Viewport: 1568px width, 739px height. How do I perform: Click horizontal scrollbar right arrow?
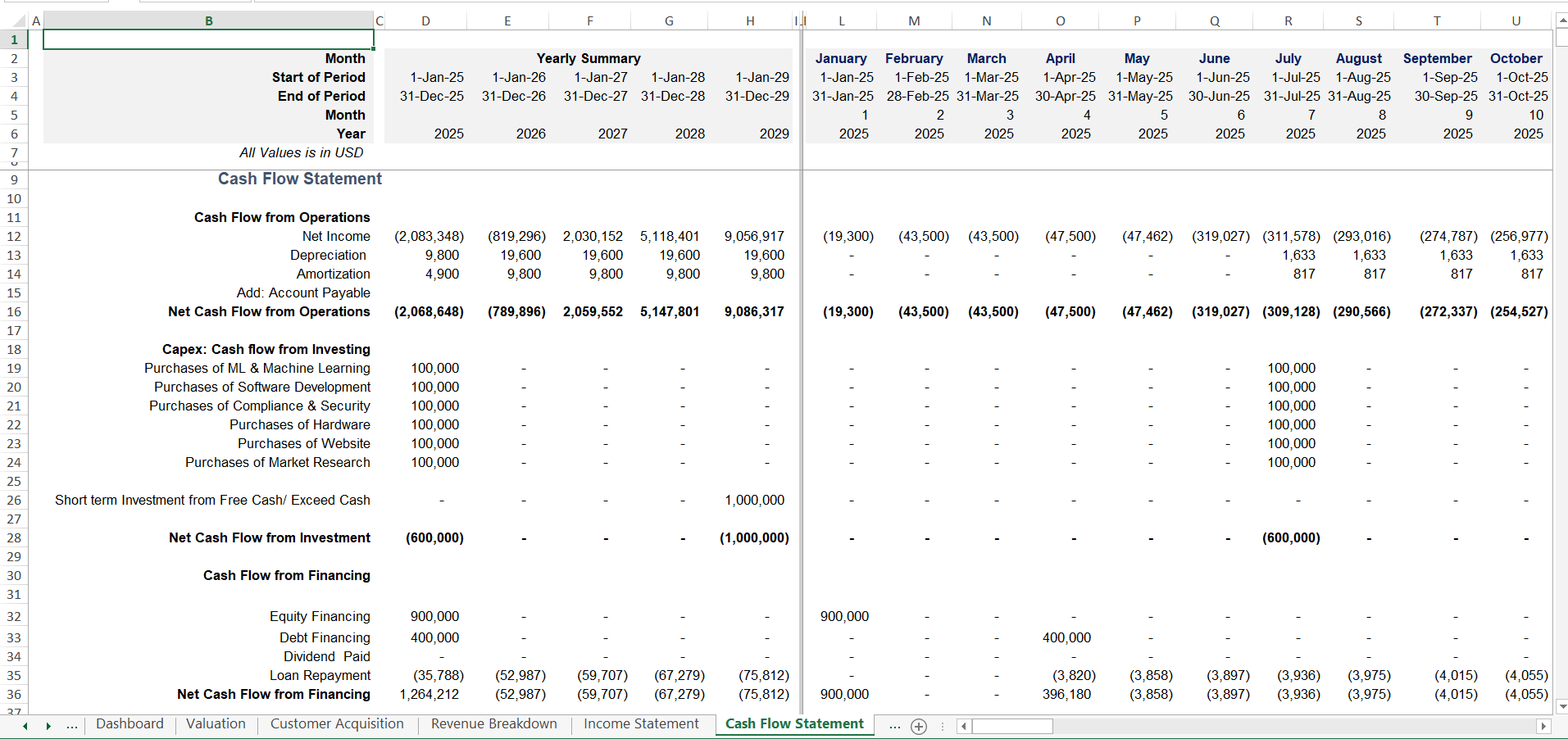(x=1543, y=727)
